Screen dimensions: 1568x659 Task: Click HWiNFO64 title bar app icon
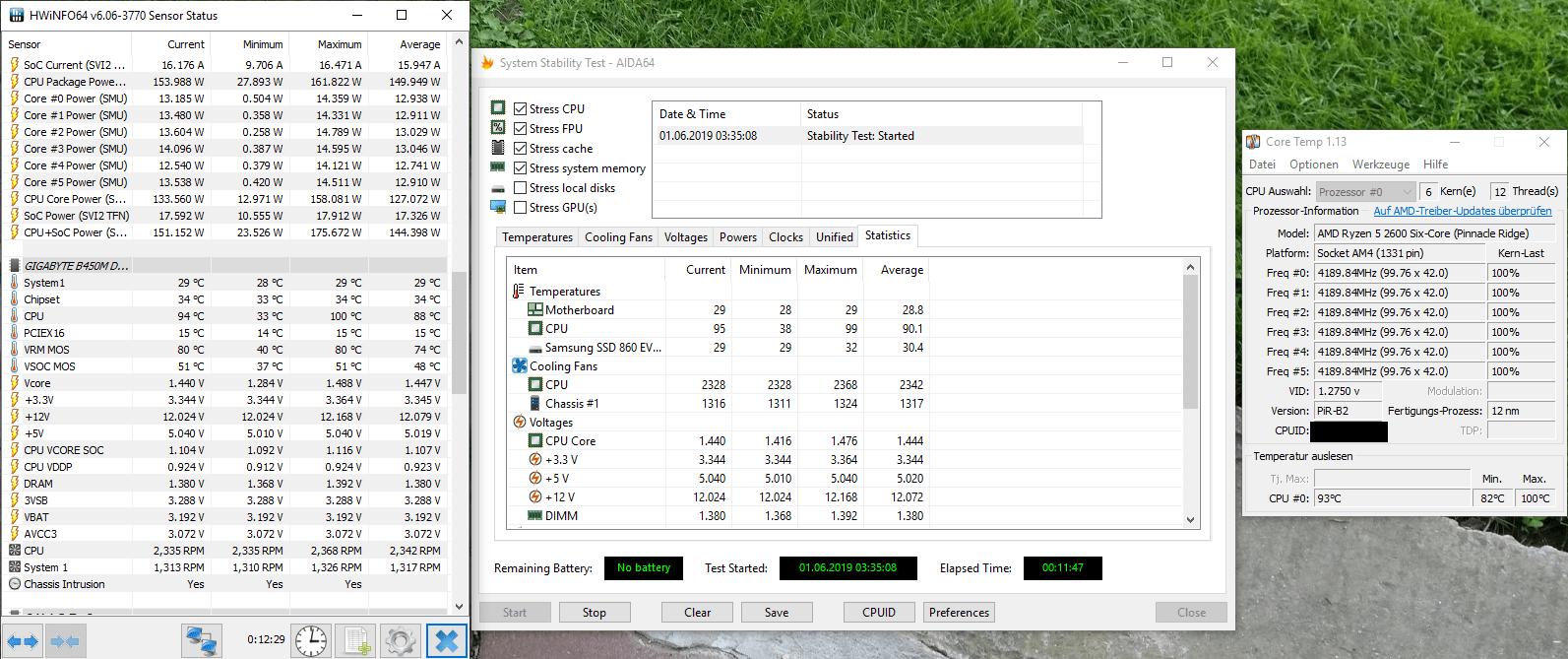tap(16, 15)
